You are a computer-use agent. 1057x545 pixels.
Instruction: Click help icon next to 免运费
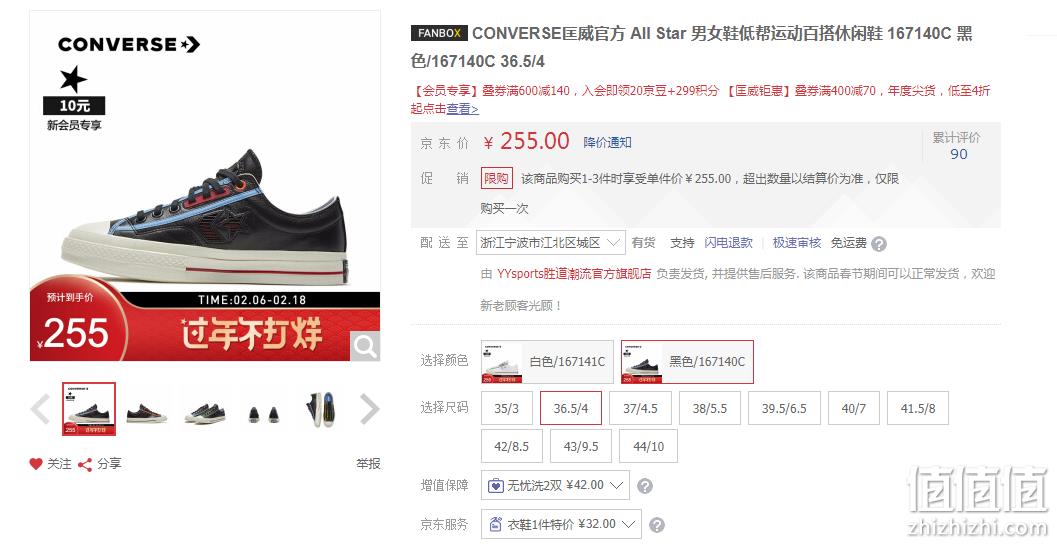click(878, 244)
